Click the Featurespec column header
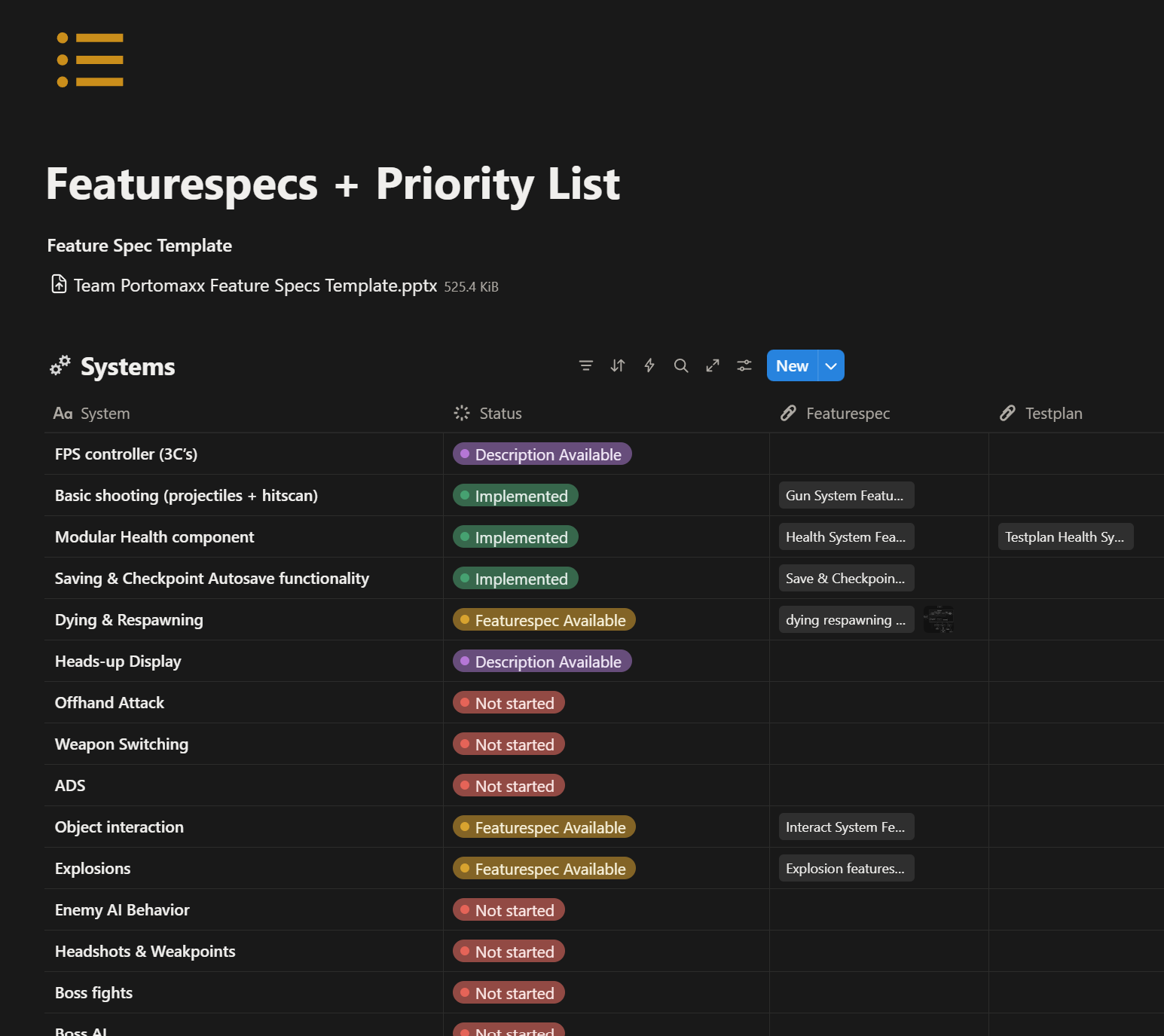Screen dimensions: 1164x1036 [848, 414]
